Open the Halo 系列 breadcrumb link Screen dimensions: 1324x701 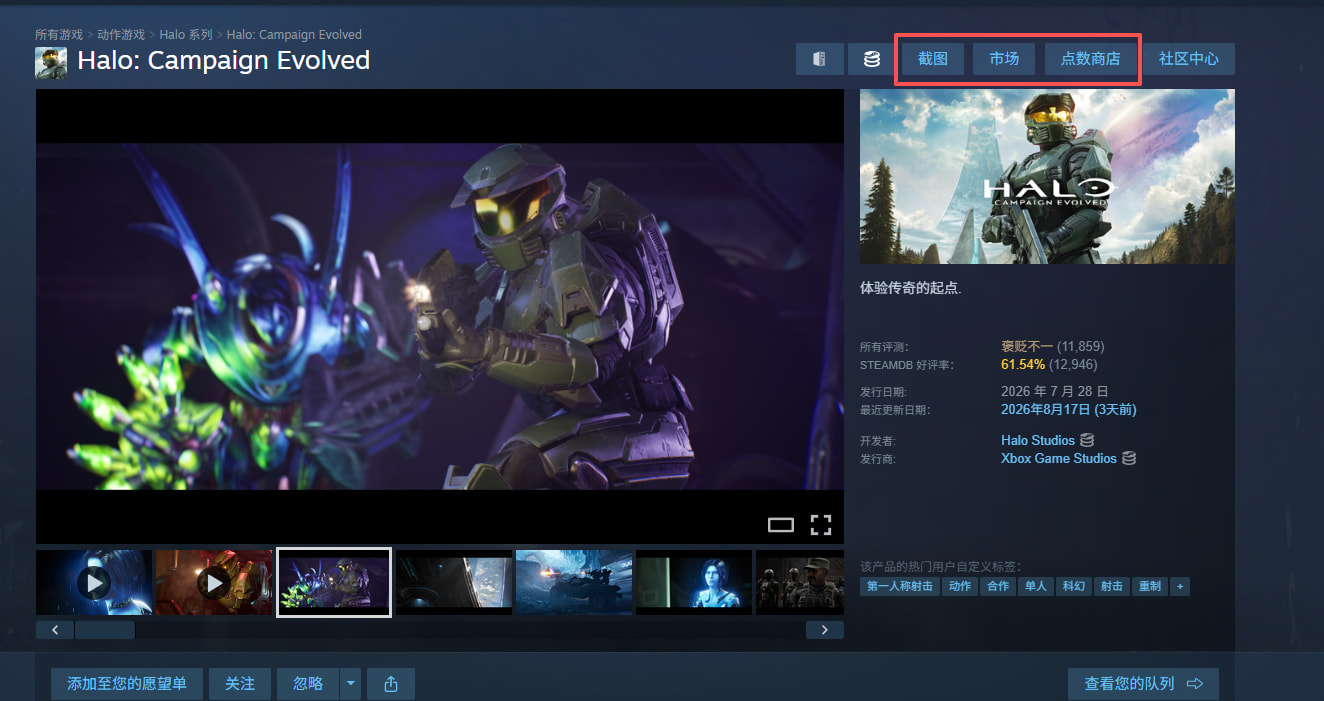(x=186, y=35)
